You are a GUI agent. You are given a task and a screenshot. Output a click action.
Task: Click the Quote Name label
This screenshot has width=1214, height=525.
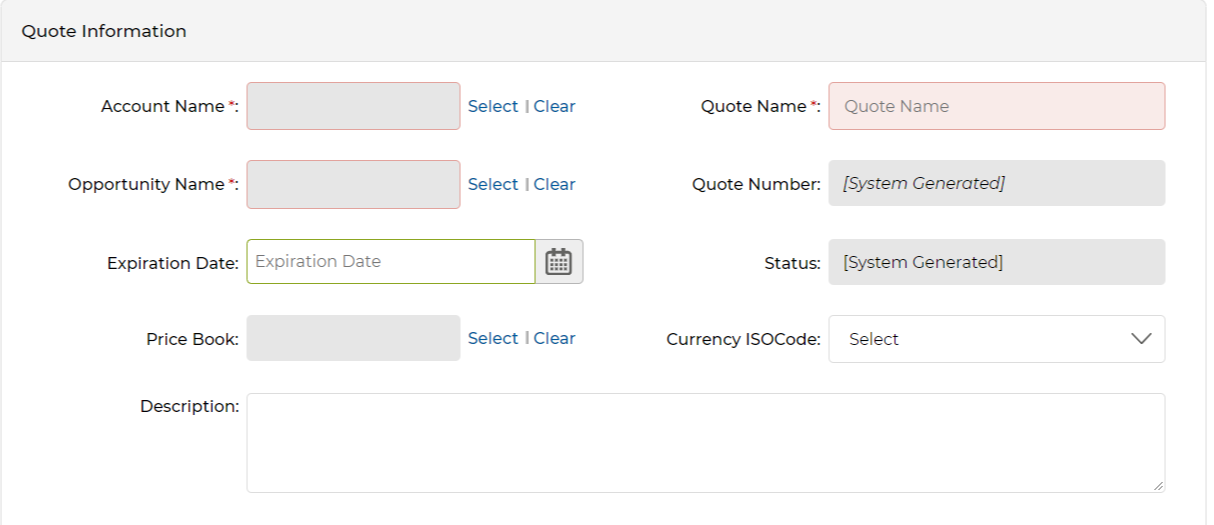tap(760, 106)
